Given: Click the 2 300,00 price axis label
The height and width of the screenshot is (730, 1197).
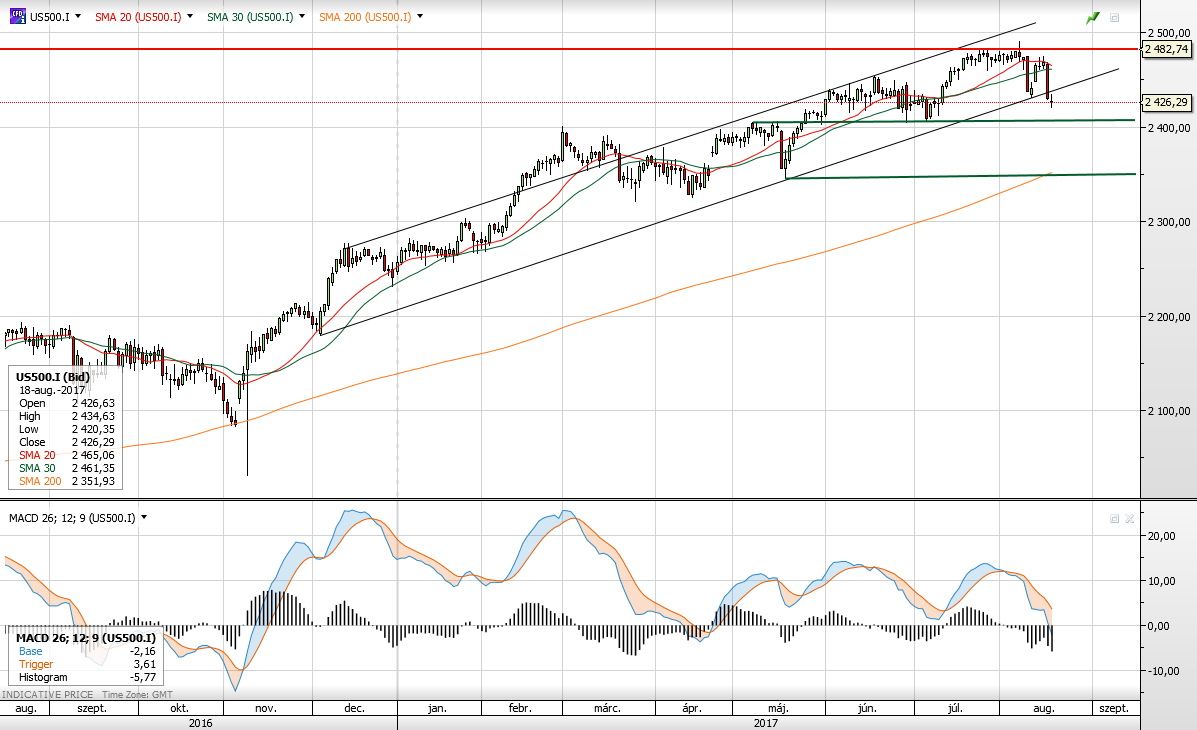Looking at the screenshot, I should pyautogui.click(x=1169, y=222).
